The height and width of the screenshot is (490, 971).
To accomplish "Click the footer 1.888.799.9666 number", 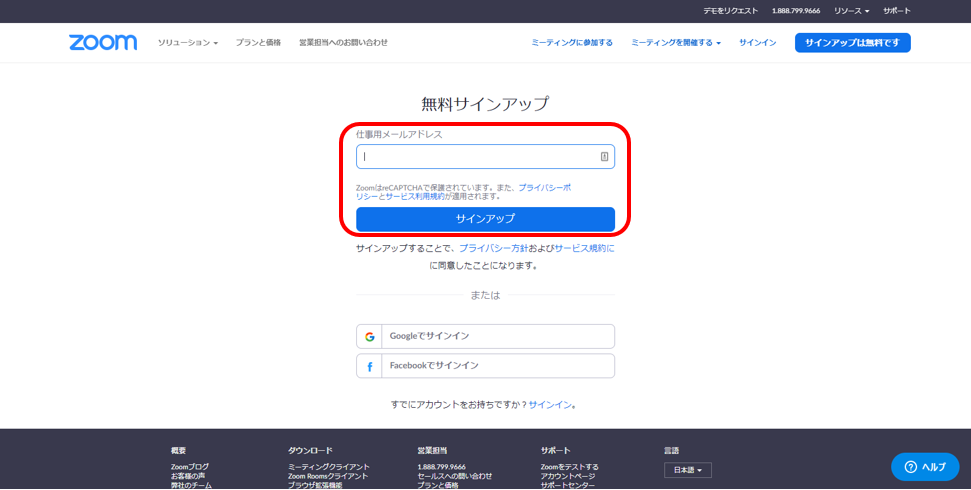I will click(442, 466).
